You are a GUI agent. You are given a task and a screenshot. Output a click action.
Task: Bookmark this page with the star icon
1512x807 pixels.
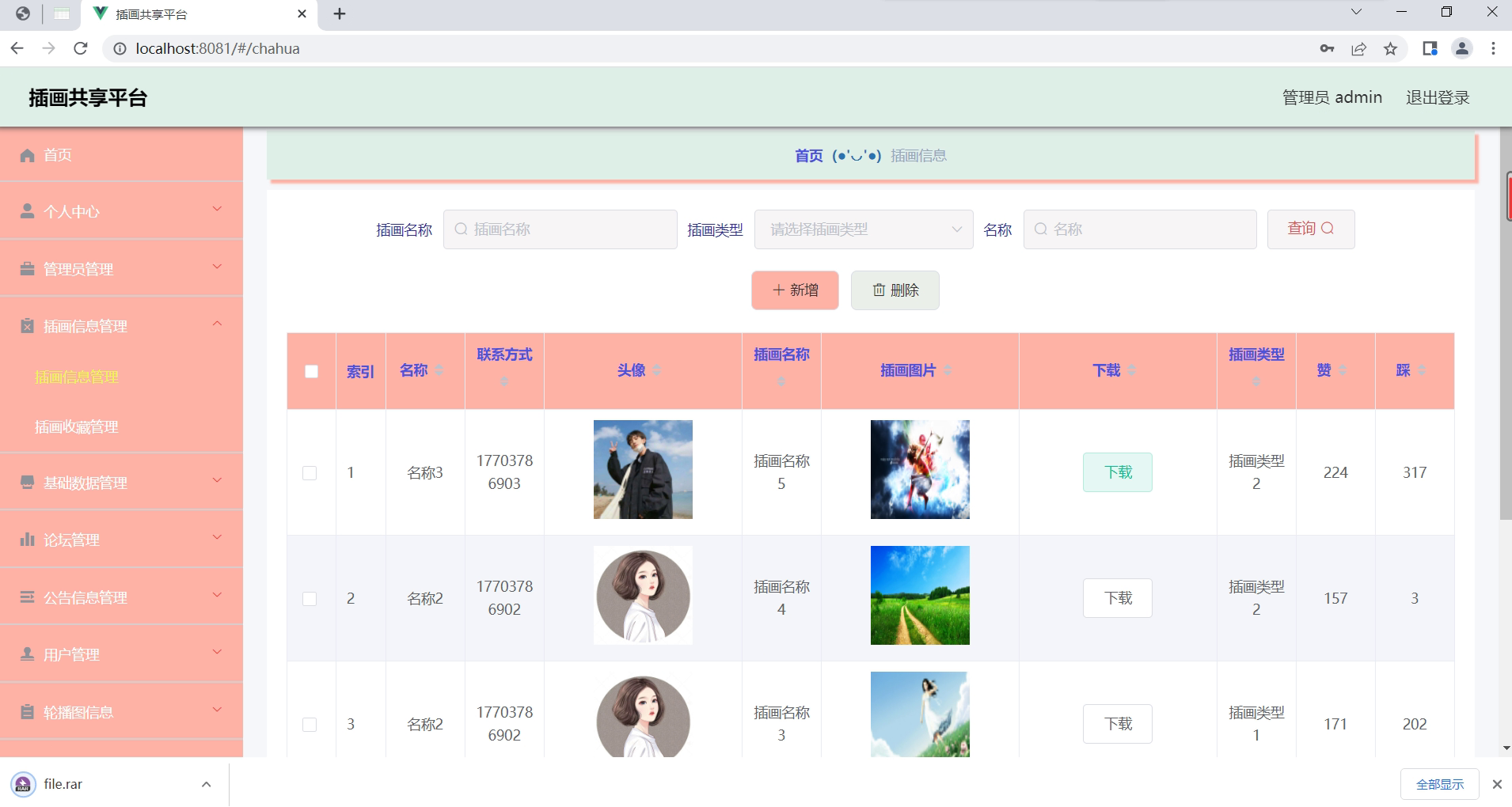click(x=1390, y=49)
